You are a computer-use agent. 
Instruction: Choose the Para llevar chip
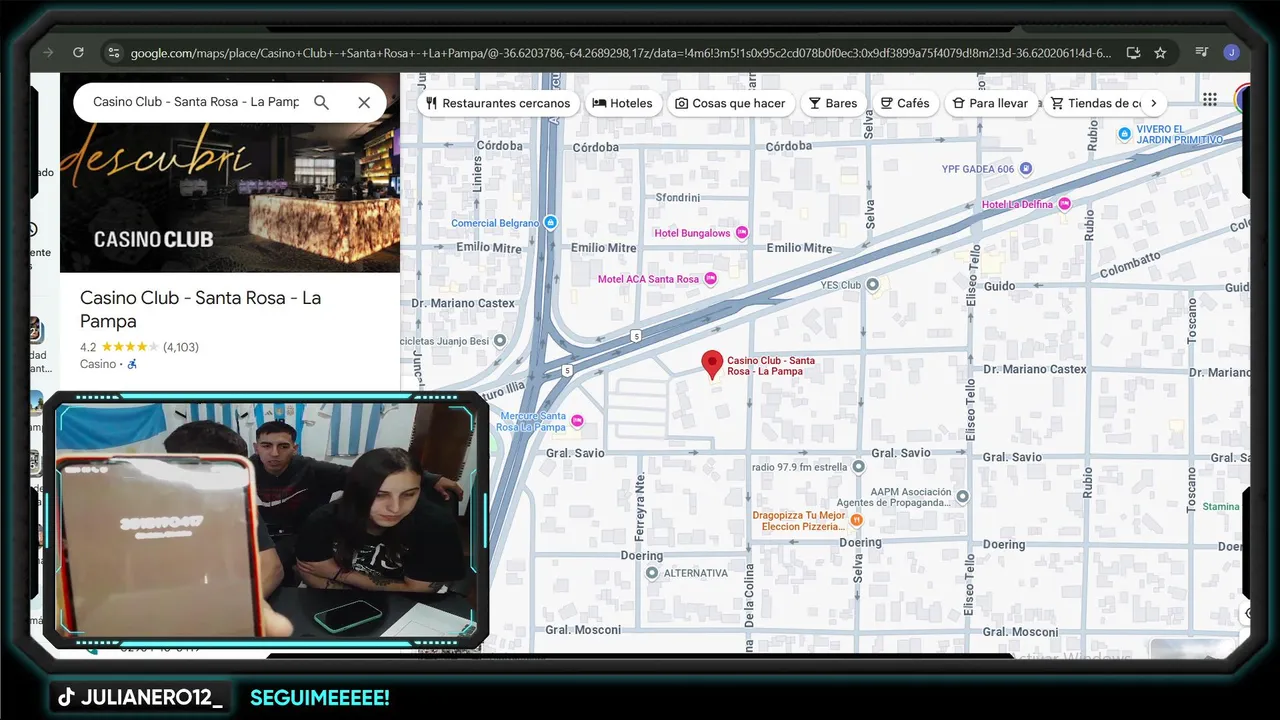(991, 103)
